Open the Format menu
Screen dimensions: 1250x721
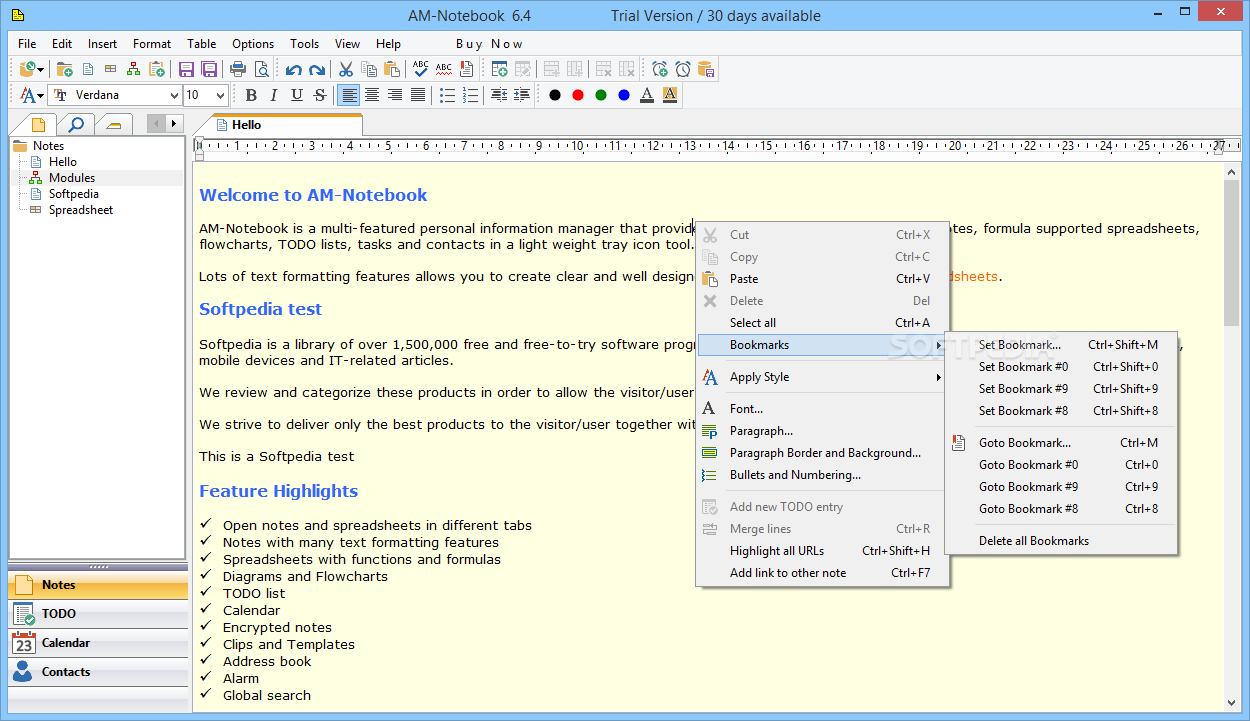click(152, 44)
